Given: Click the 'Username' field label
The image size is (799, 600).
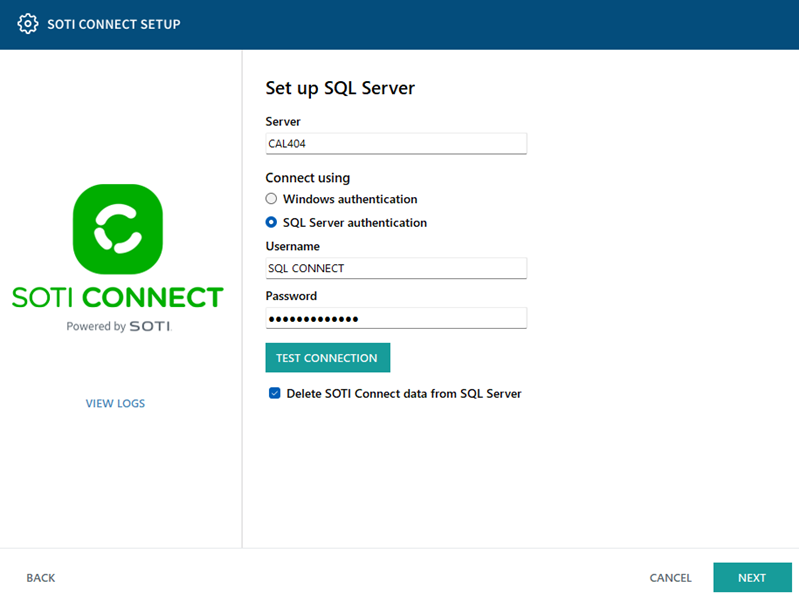Looking at the screenshot, I should [x=292, y=246].
